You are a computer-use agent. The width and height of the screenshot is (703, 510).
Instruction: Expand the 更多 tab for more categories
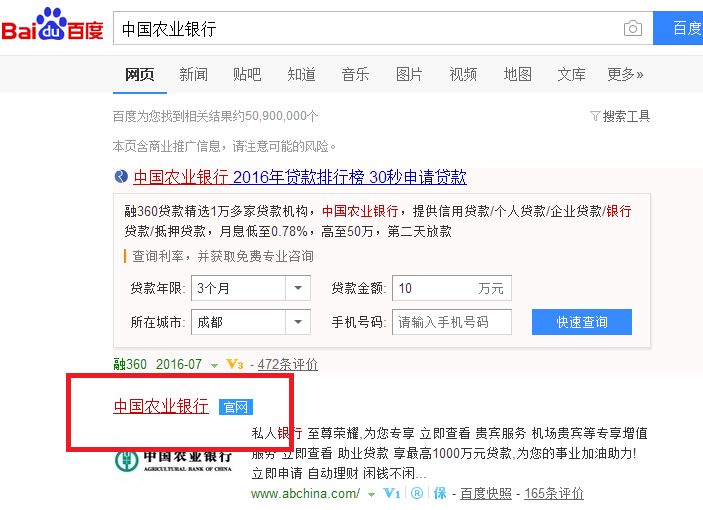pyautogui.click(x=625, y=74)
